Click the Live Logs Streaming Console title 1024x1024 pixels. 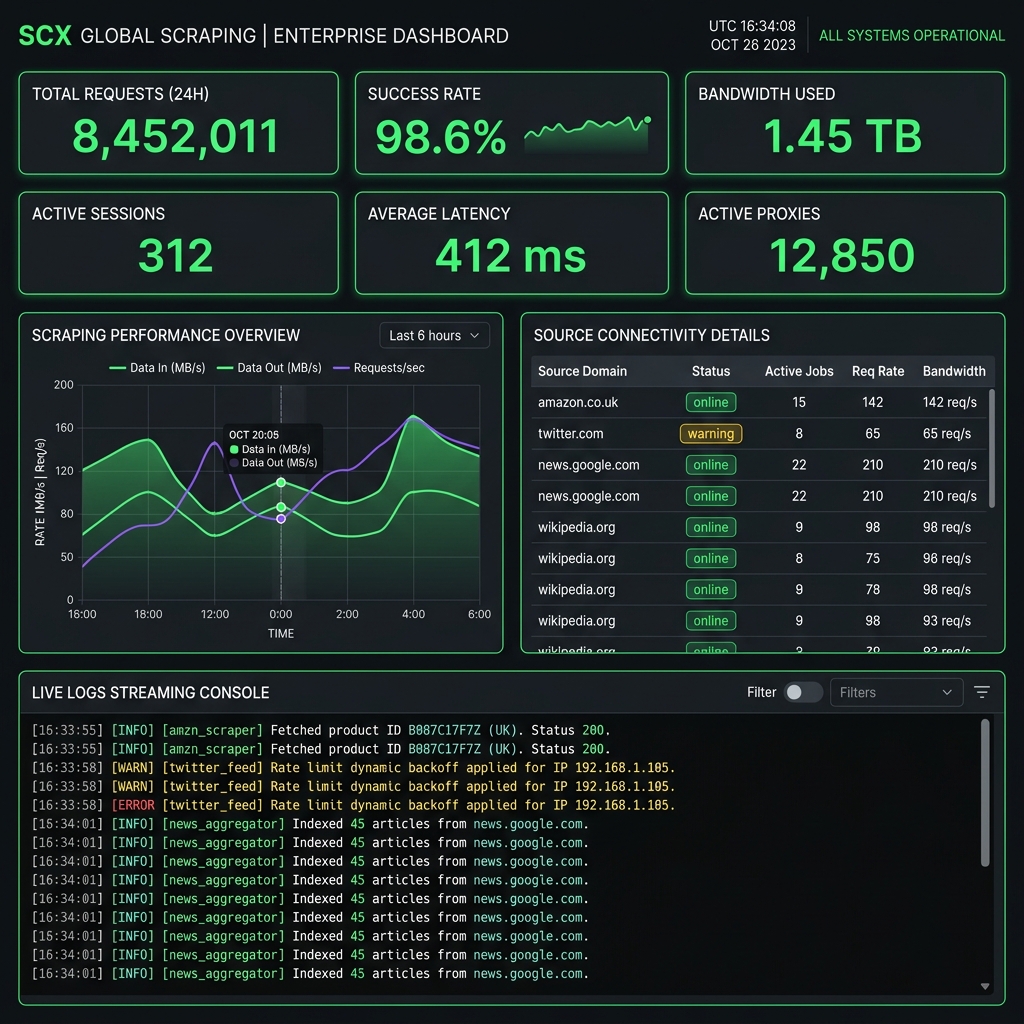coord(150,692)
